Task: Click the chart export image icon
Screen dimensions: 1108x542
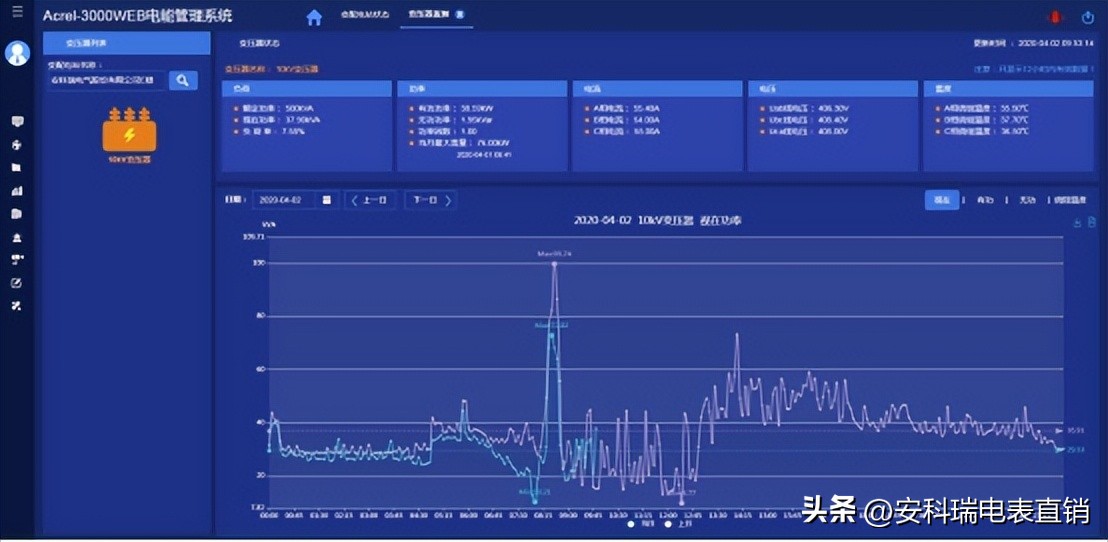Action: coord(1078,223)
